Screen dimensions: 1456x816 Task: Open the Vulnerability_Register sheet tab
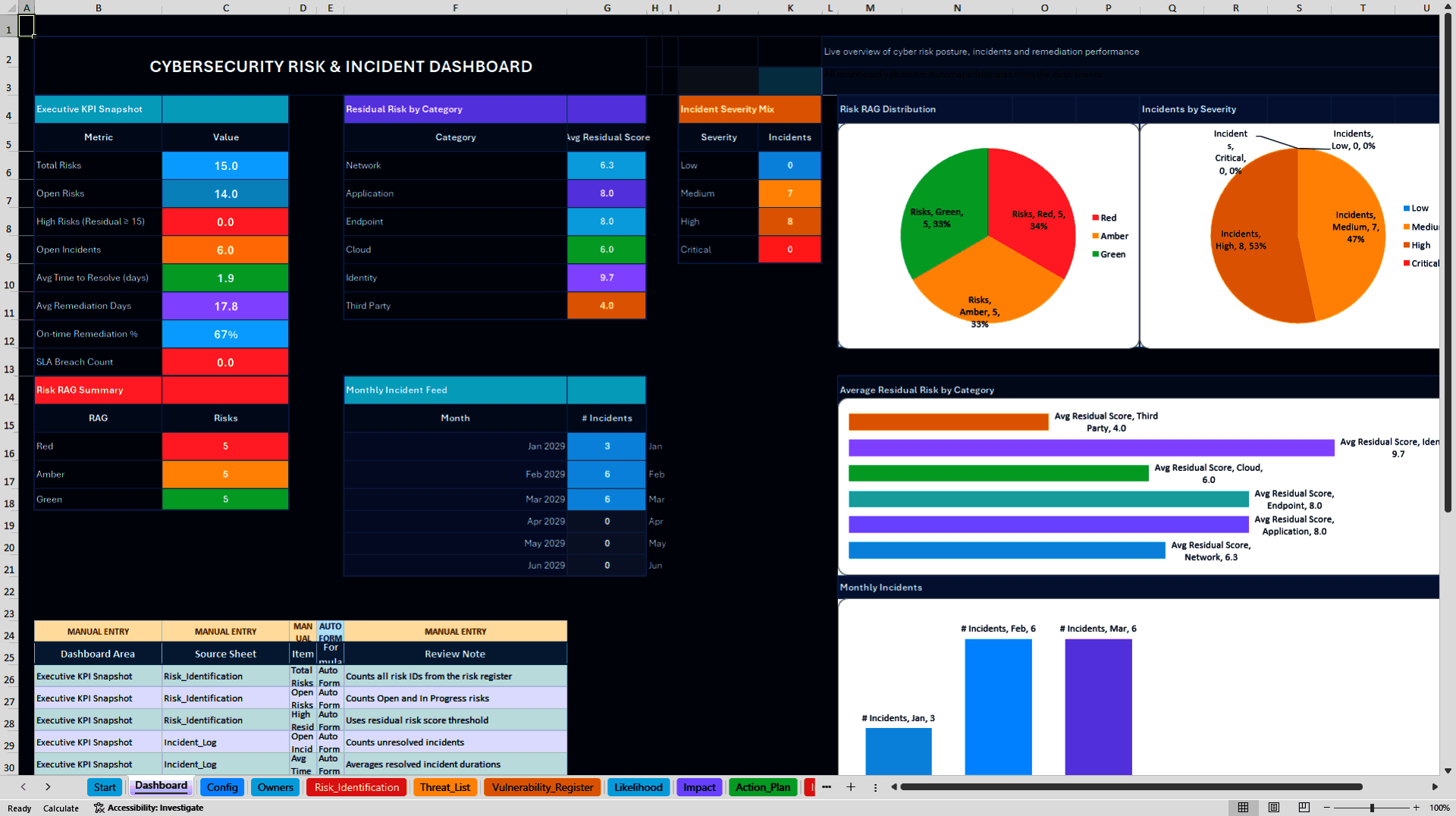click(x=542, y=787)
